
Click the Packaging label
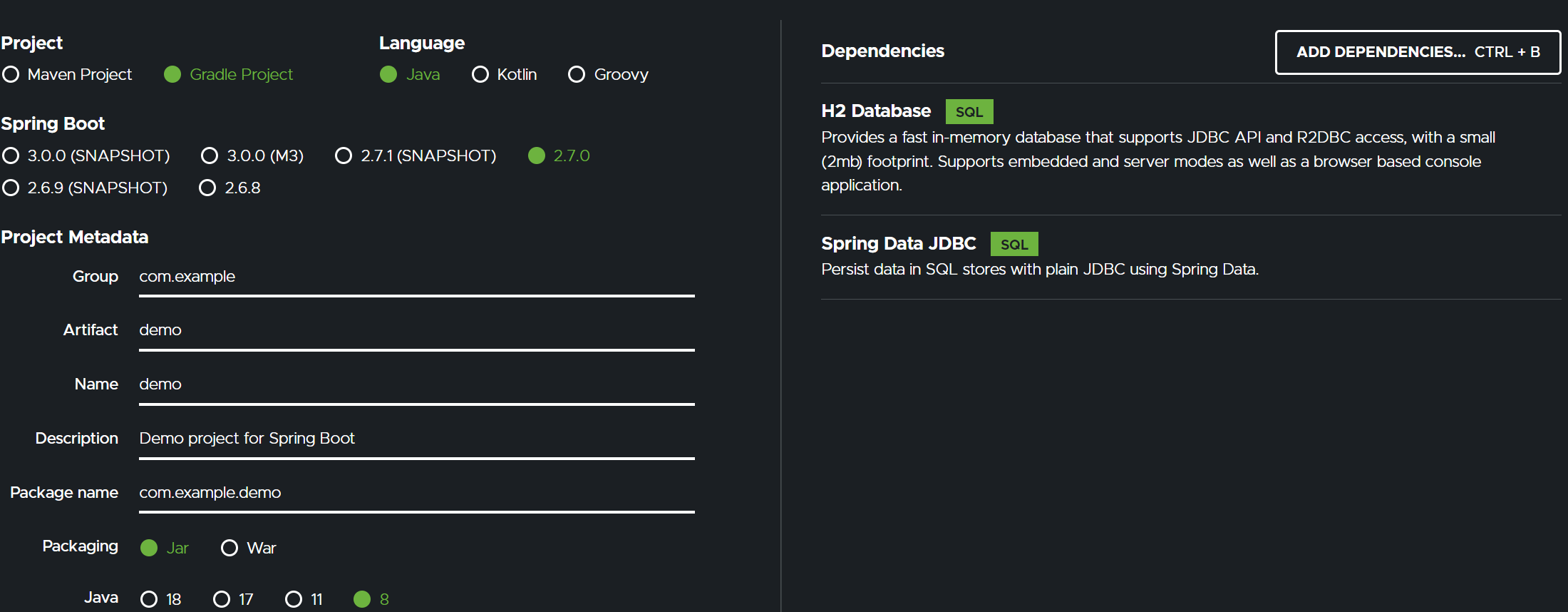[x=81, y=546]
